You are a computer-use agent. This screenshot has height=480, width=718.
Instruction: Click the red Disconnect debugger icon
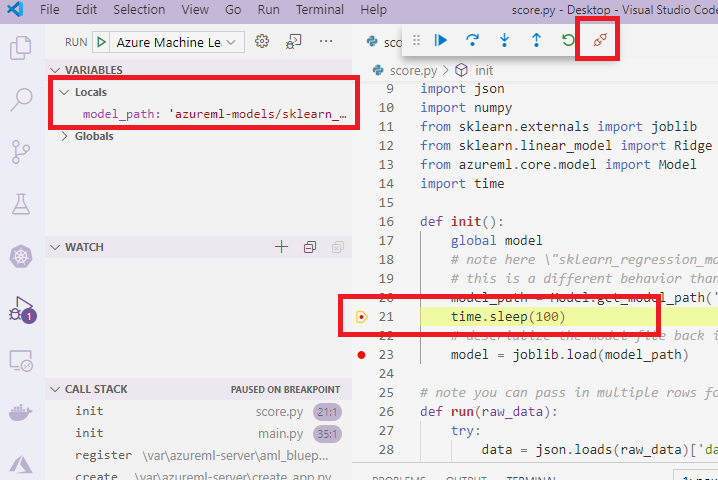pos(600,41)
